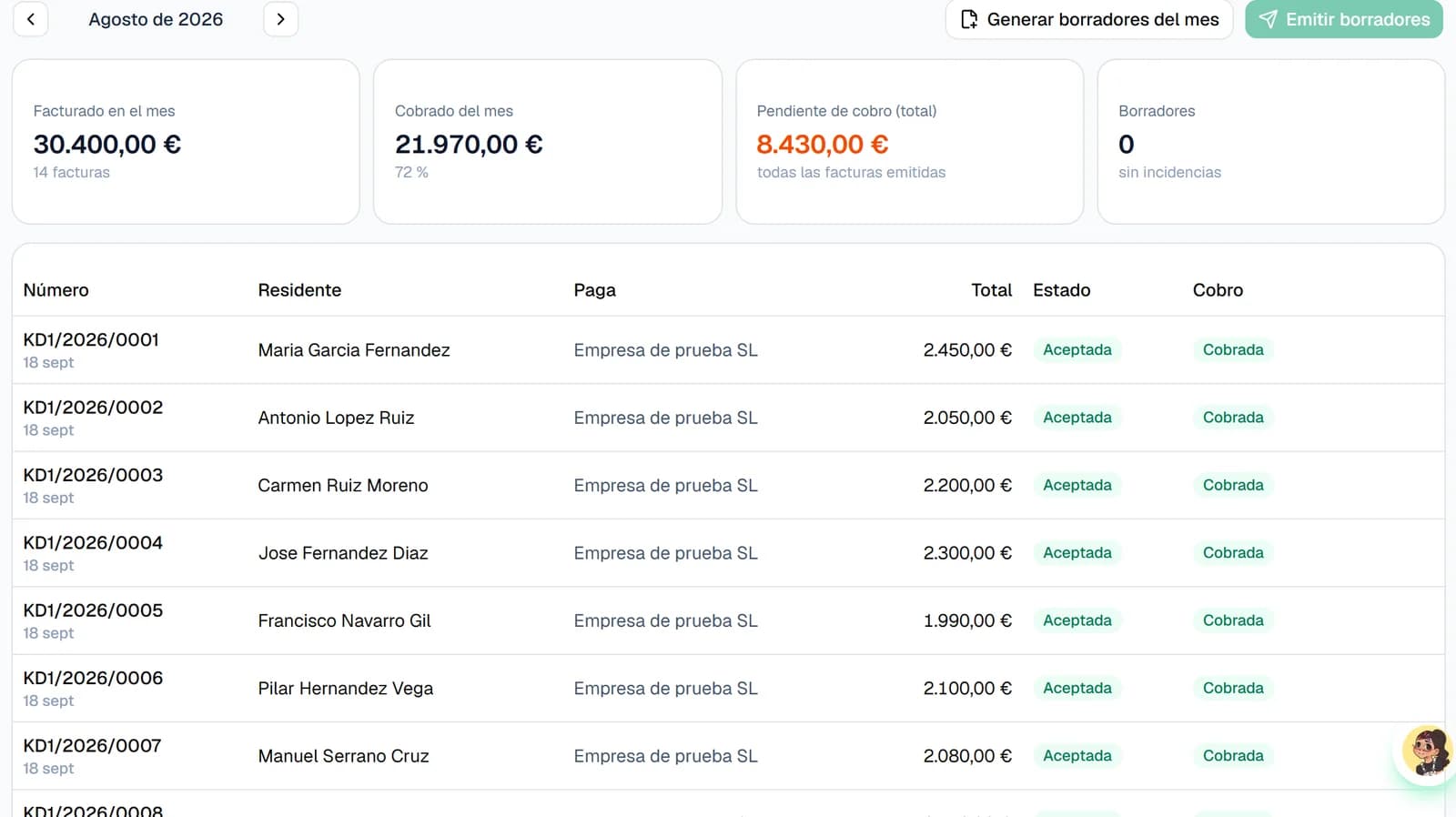The width and height of the screenshot is (1456, 817).
Task: Select resident Maria Garcia Fernandez
Action: 354,350
